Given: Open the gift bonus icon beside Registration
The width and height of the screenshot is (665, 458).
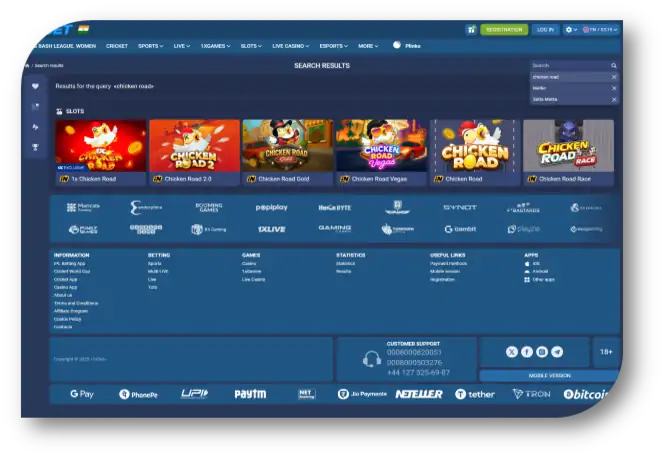Looking at the screenshot, I should 471,30.
